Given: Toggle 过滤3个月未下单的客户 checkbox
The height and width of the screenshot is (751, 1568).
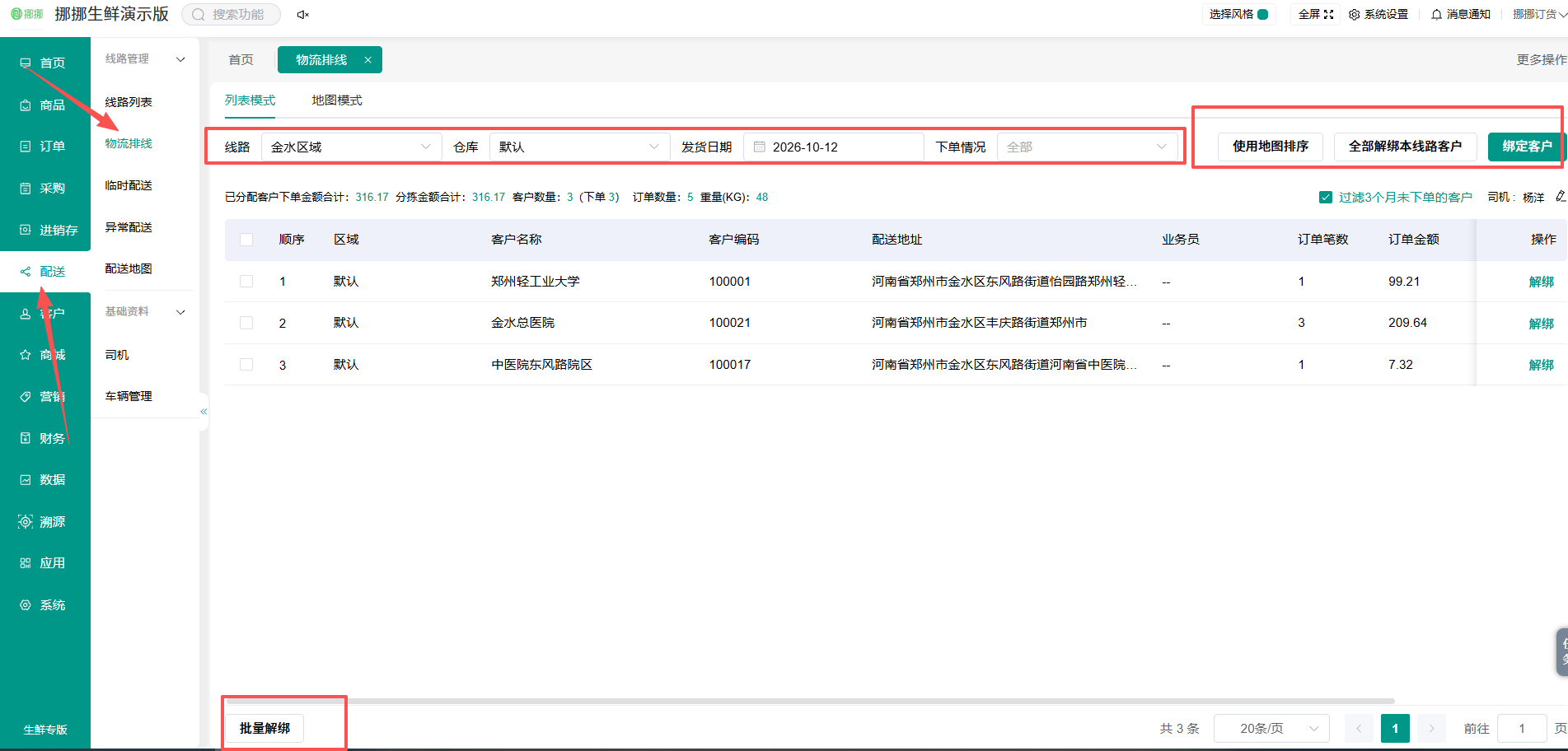Looking at the screenshot, I should coord(1326,197).
